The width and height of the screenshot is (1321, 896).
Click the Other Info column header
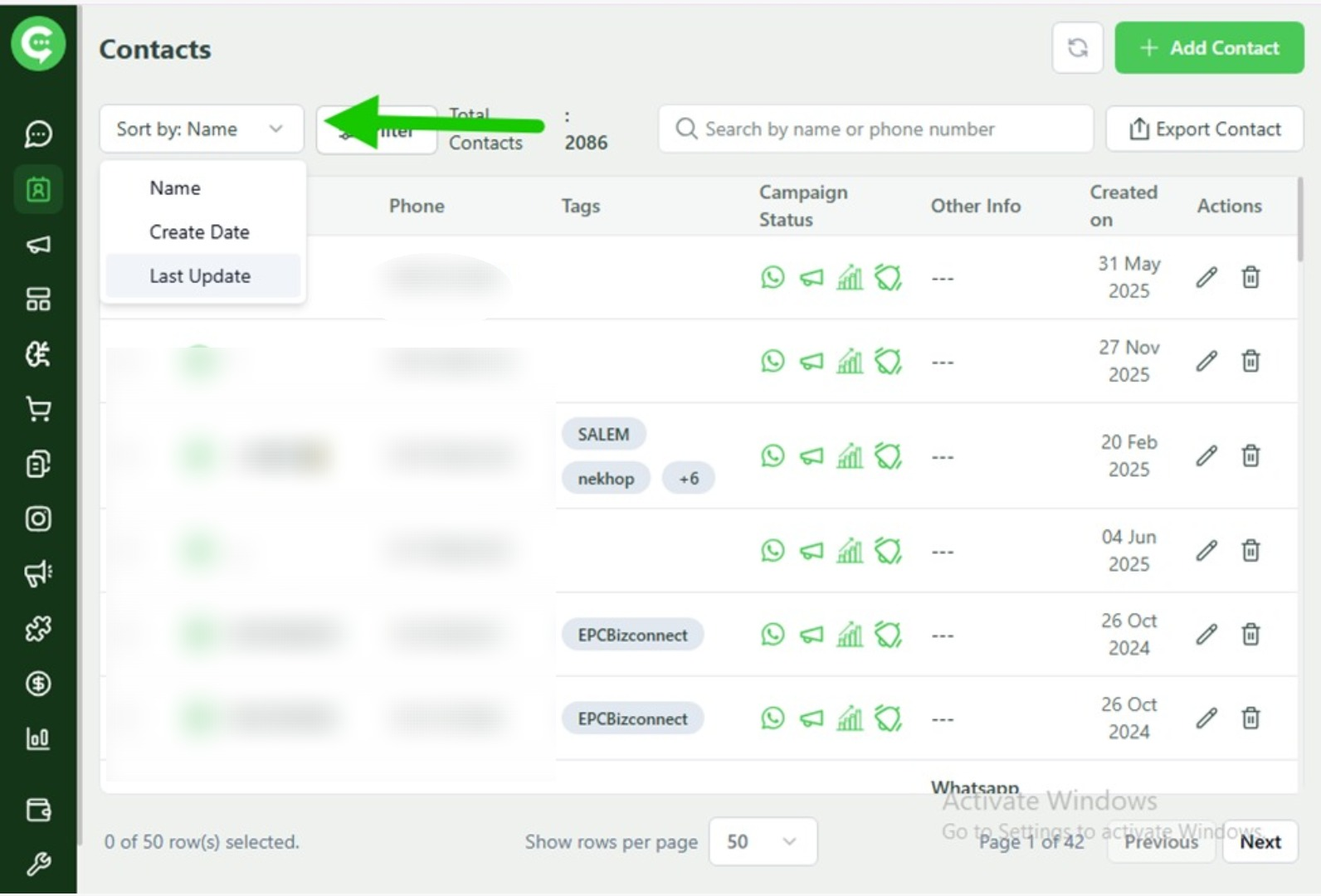pyautogui.click(x=975, y=206)
